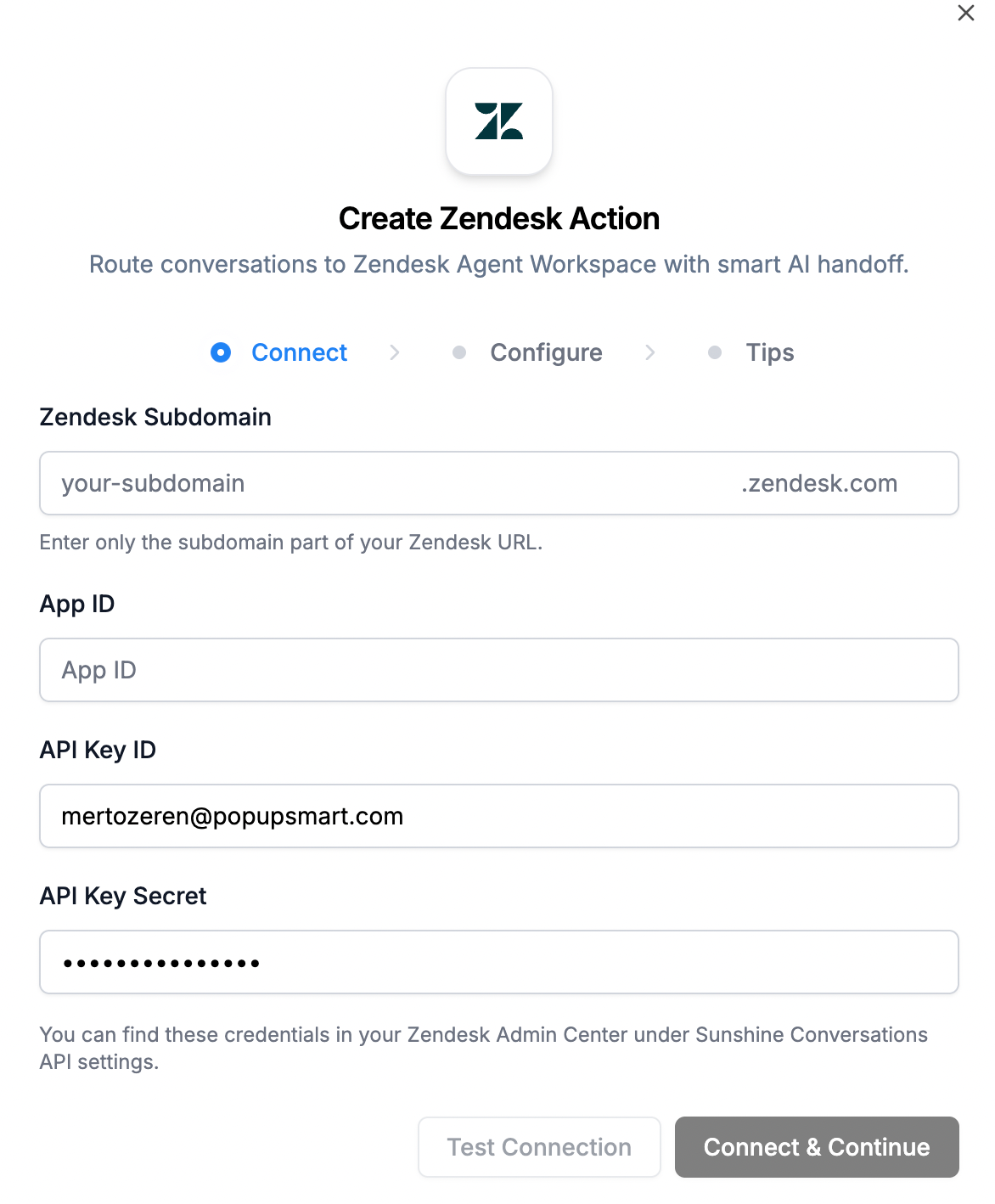Click the Zendesk Subdomain field label
Viewport: 995px width, 1204px height.
pyautogui.click(x=155, y=417)
